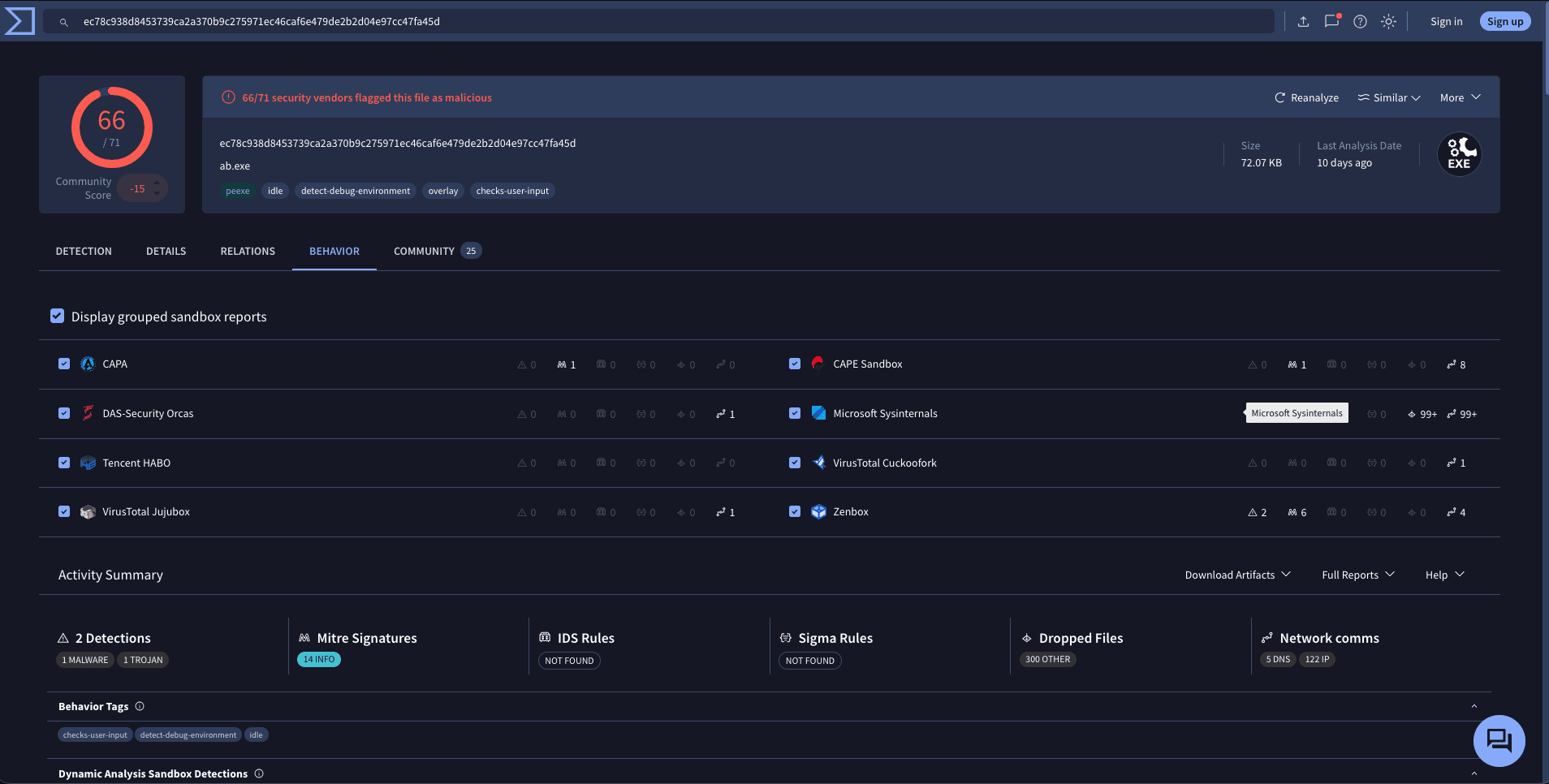
Task: Switch to the Relations tab
Action: point(248,252)
